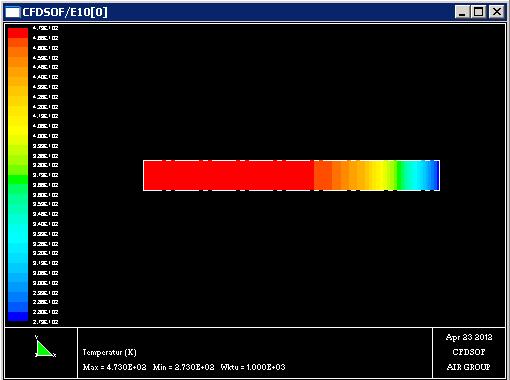Image resolution: width=510 pixels, height=380 pixels.
Task: Click the green XY axis triad icon
Action: coord(45,347)
